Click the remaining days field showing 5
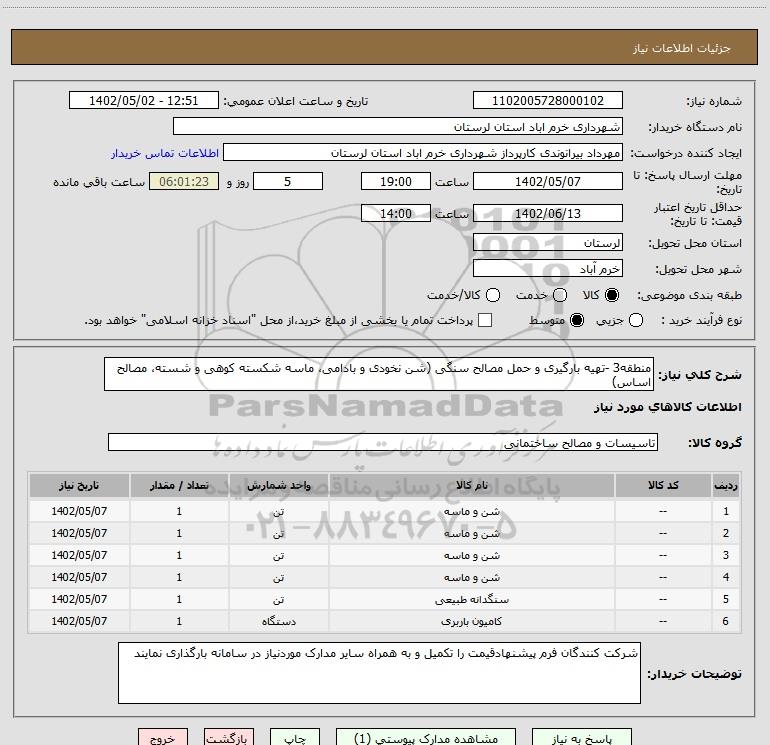Image resolution: width=770 pixels, height=745 pixels. tap(288, 181)
